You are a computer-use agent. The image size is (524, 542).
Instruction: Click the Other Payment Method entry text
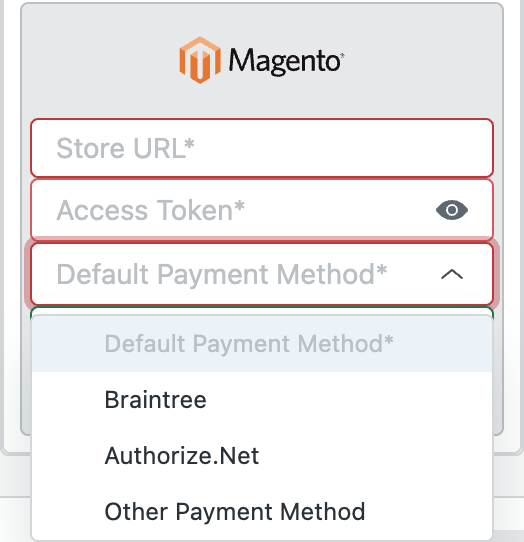(x=235, y=512)
